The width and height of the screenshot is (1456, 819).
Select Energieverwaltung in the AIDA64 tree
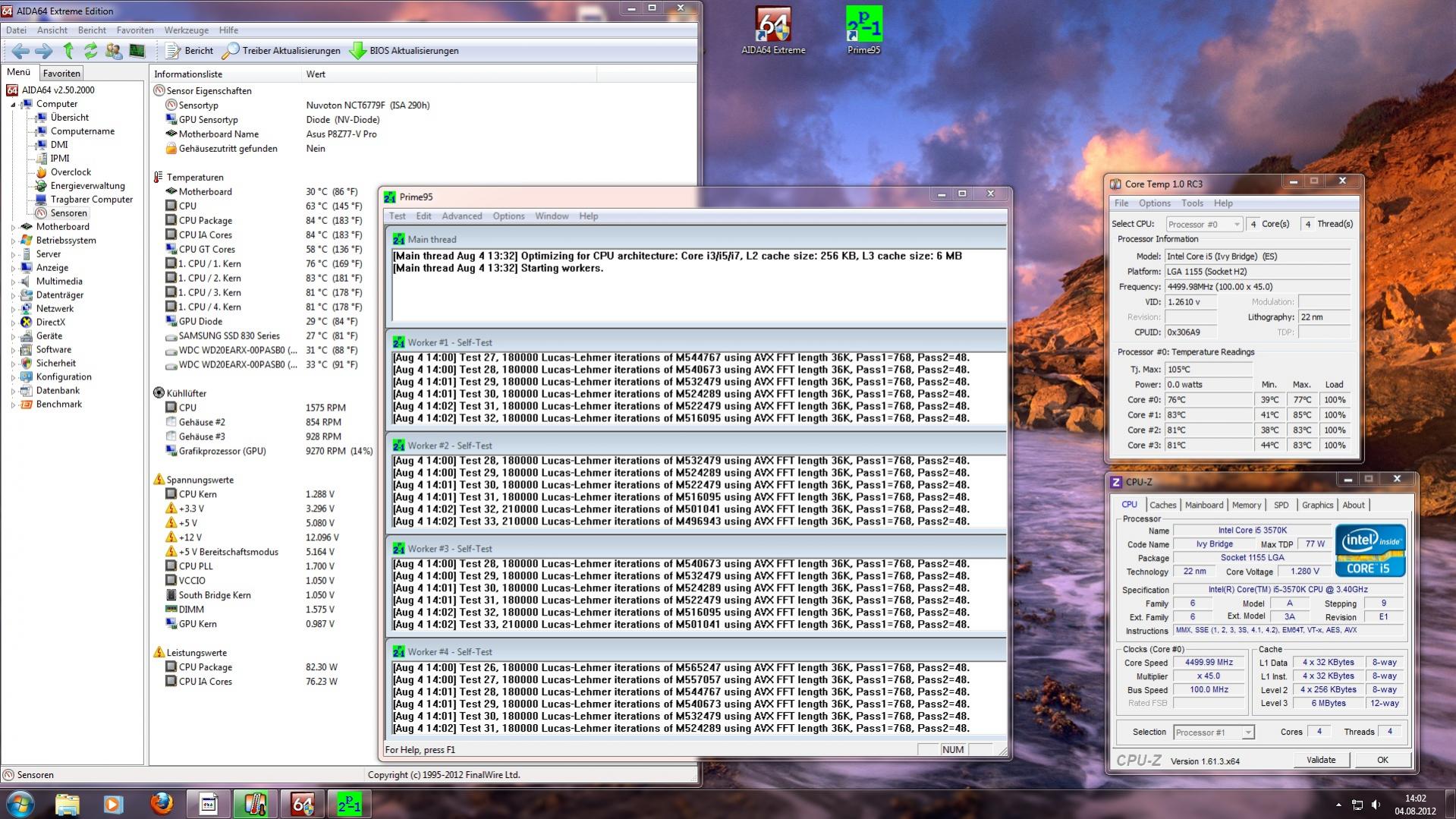click(x=87, y=186)
